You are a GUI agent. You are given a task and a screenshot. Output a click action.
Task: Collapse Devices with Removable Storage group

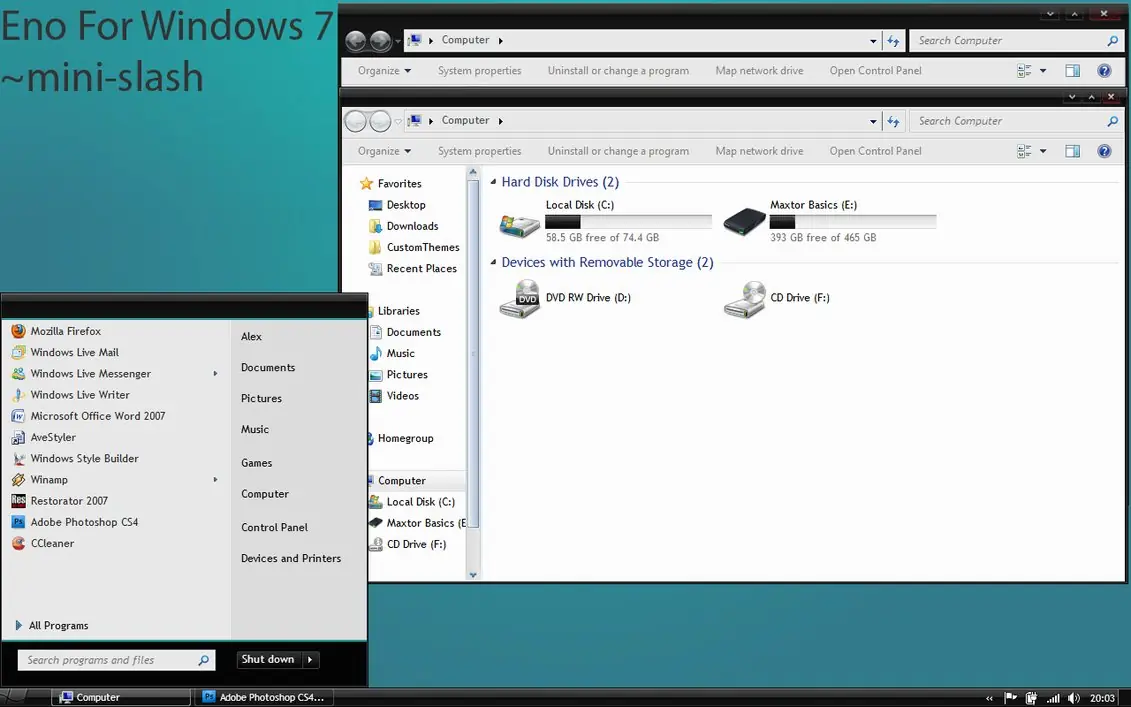point(493,262)
